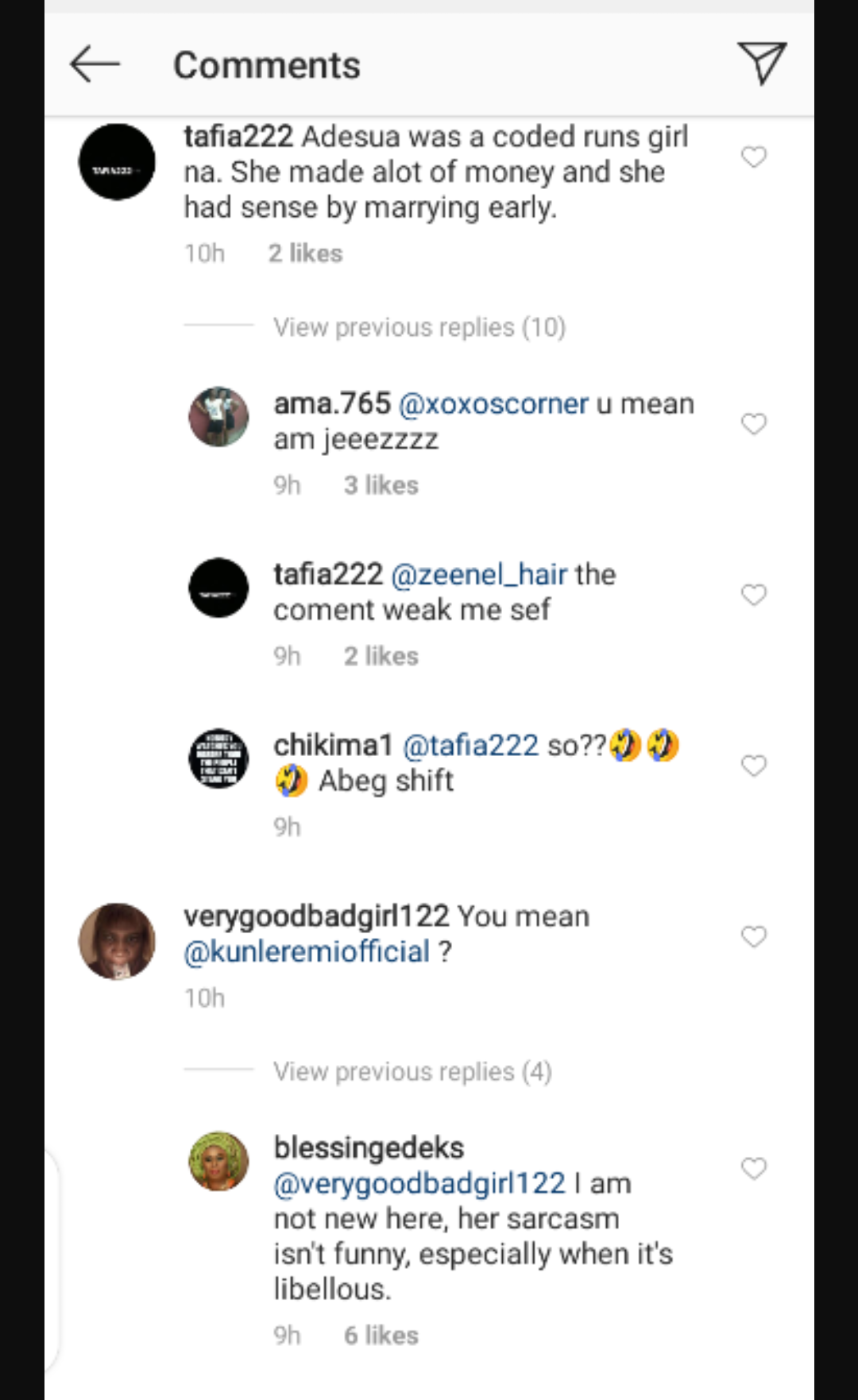
Task: Like chikima1's reply heart icon
Action: pyautogui.click(x=754, y=766)
